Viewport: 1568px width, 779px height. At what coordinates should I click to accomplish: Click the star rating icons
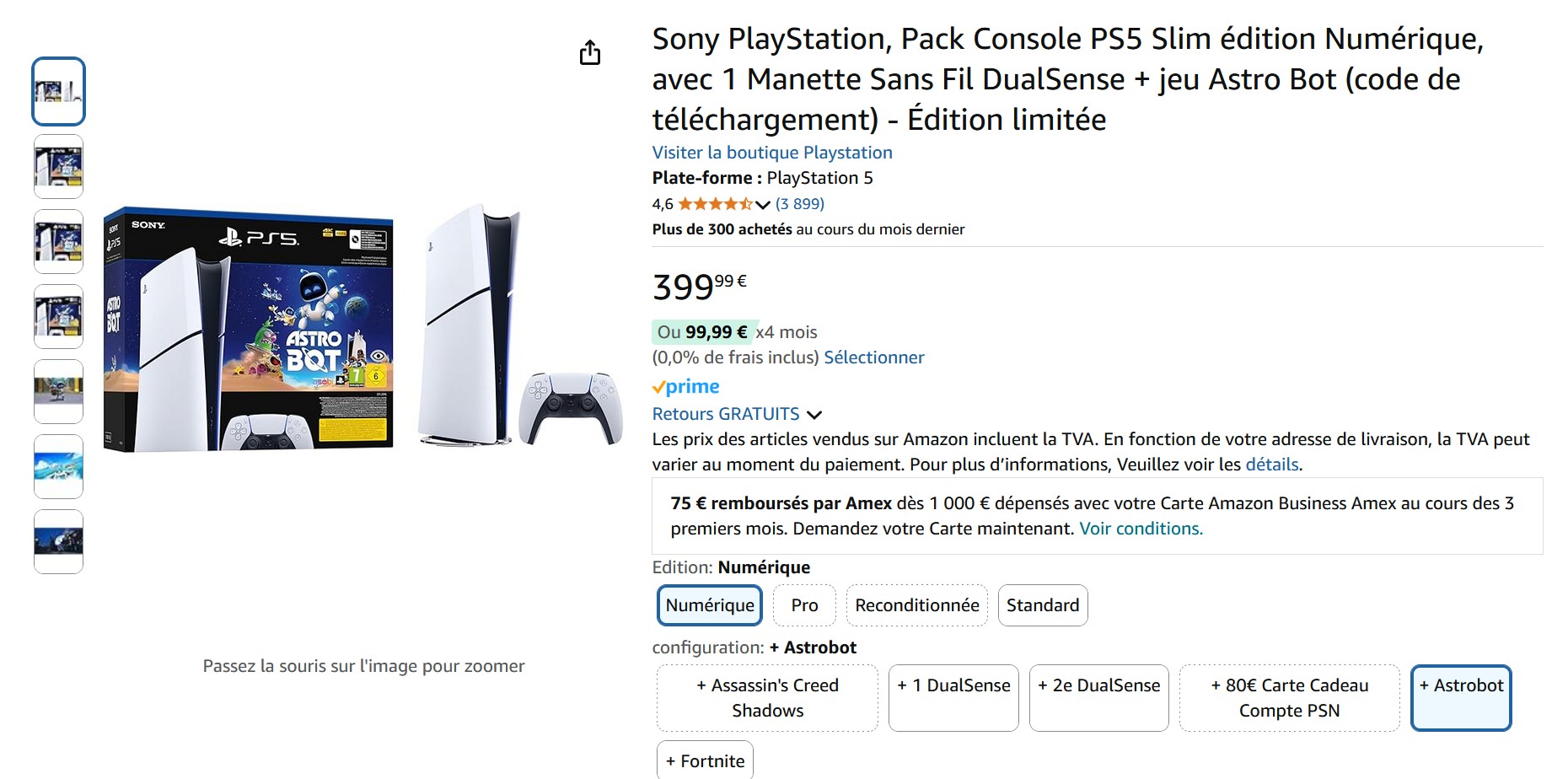(715, 204)
